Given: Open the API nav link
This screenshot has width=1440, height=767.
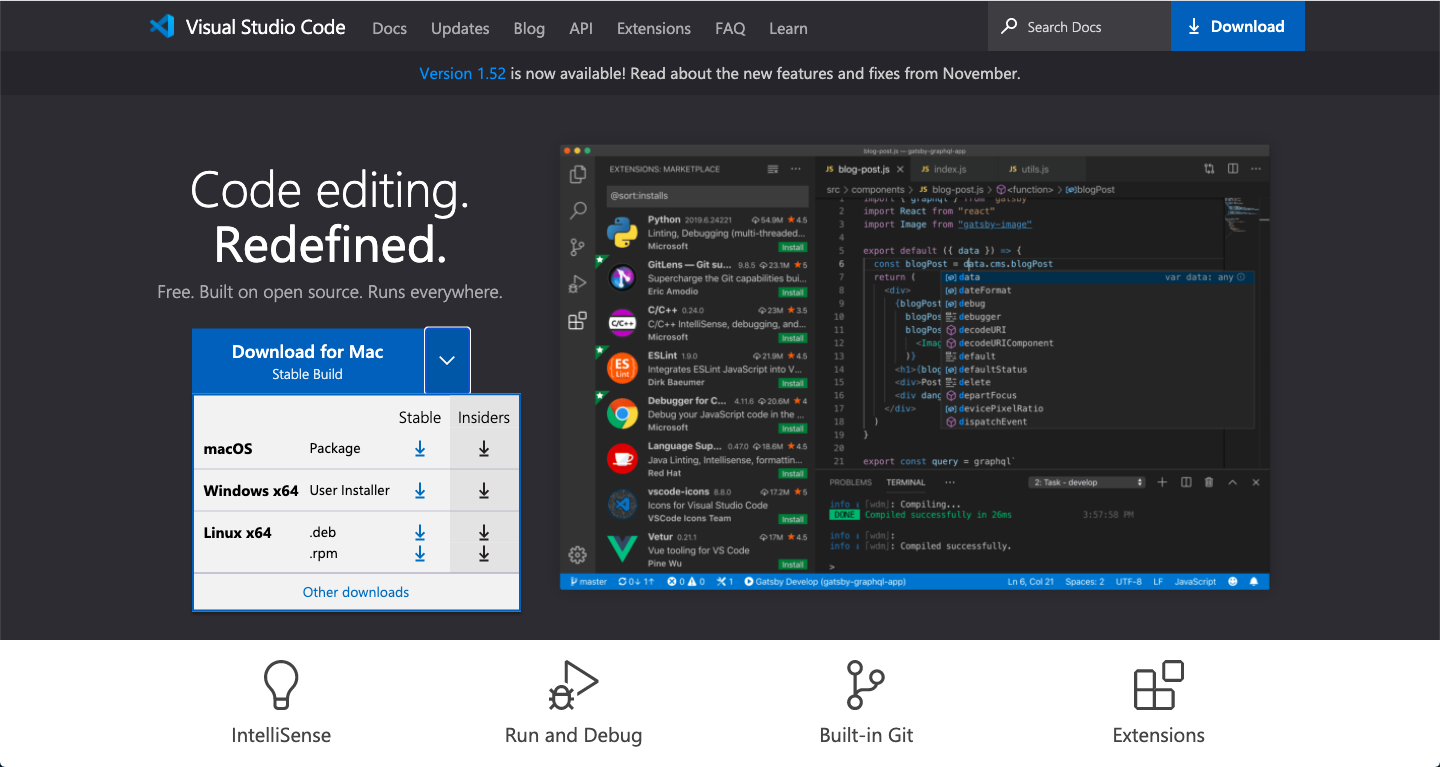Looking at the screenshot, I should (x=581, y=28).
